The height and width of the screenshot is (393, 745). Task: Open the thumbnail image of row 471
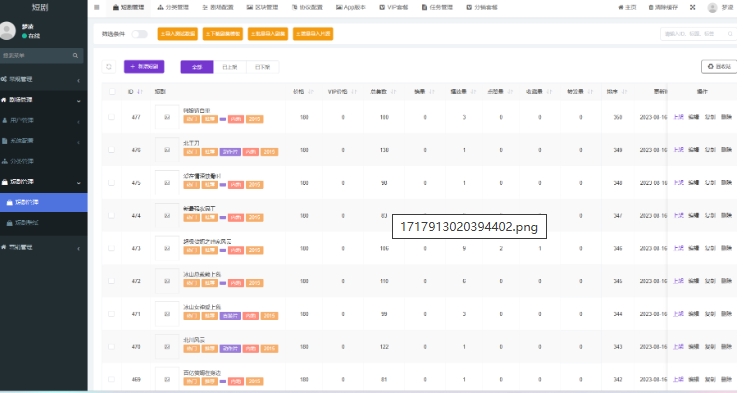167,314
